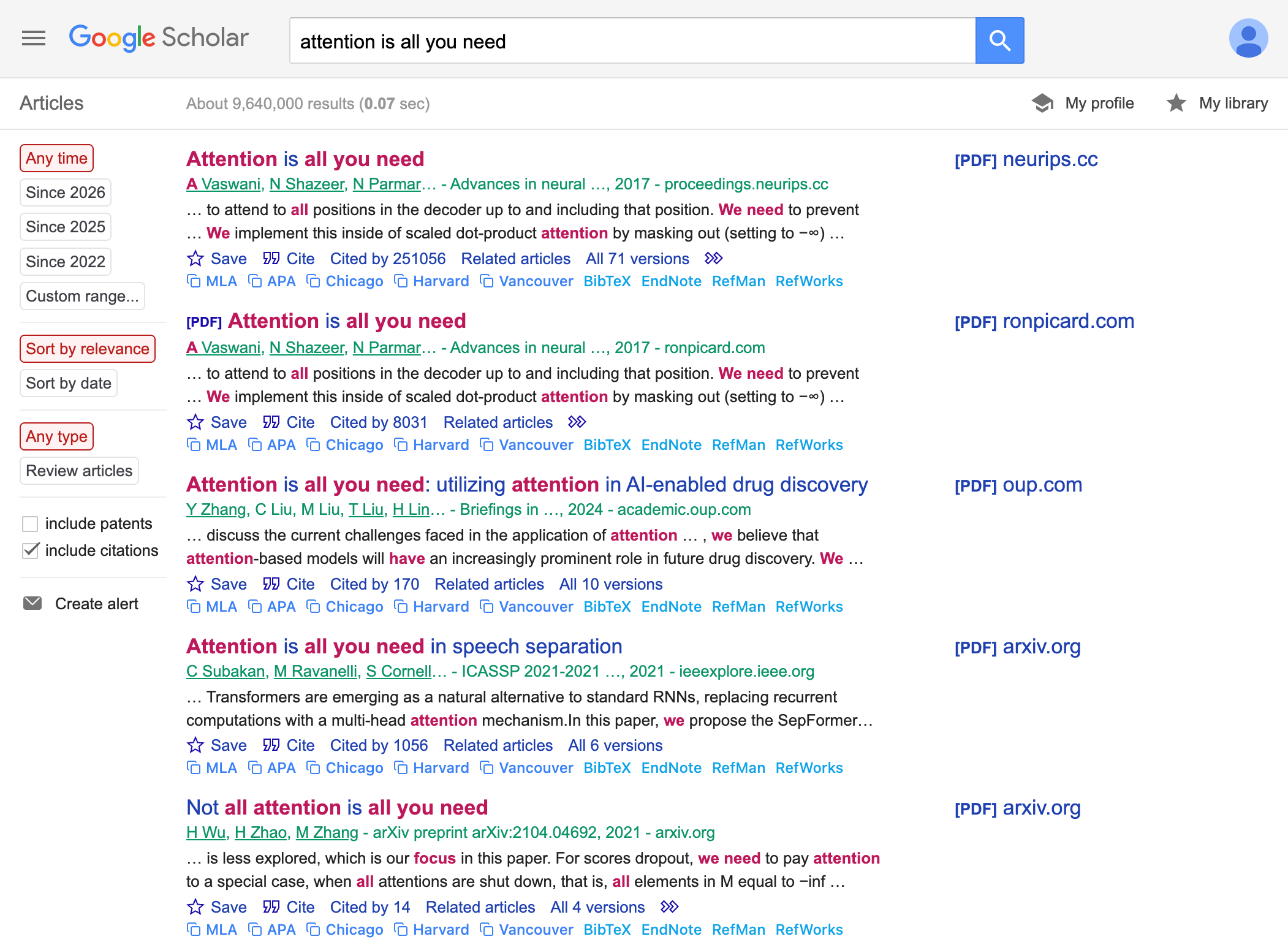Copy Harvard citation for speech separation result
The image size is (1288, 939).
432,768
